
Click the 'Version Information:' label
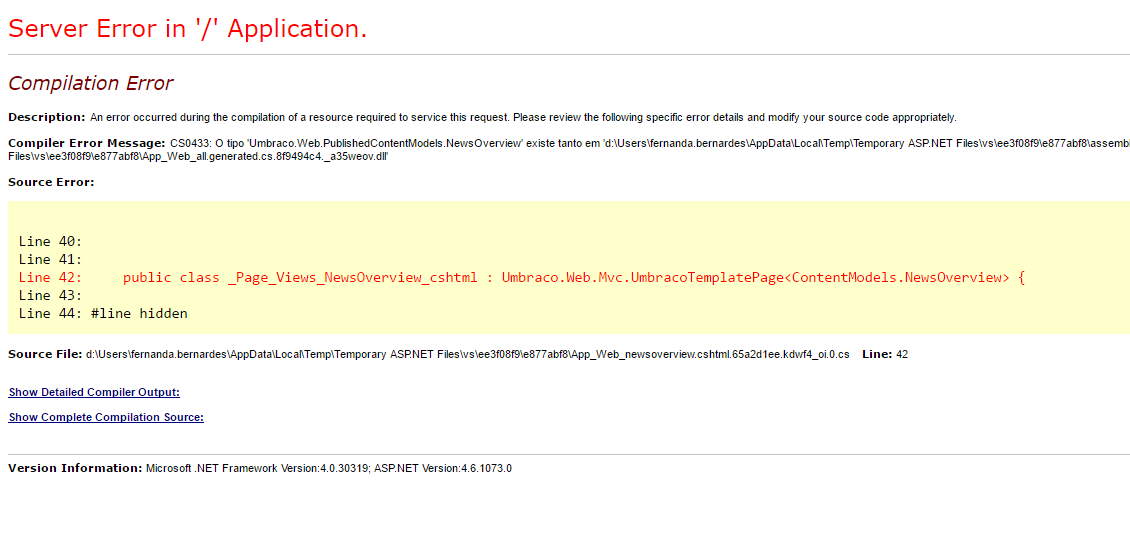(x=75, y=468)
